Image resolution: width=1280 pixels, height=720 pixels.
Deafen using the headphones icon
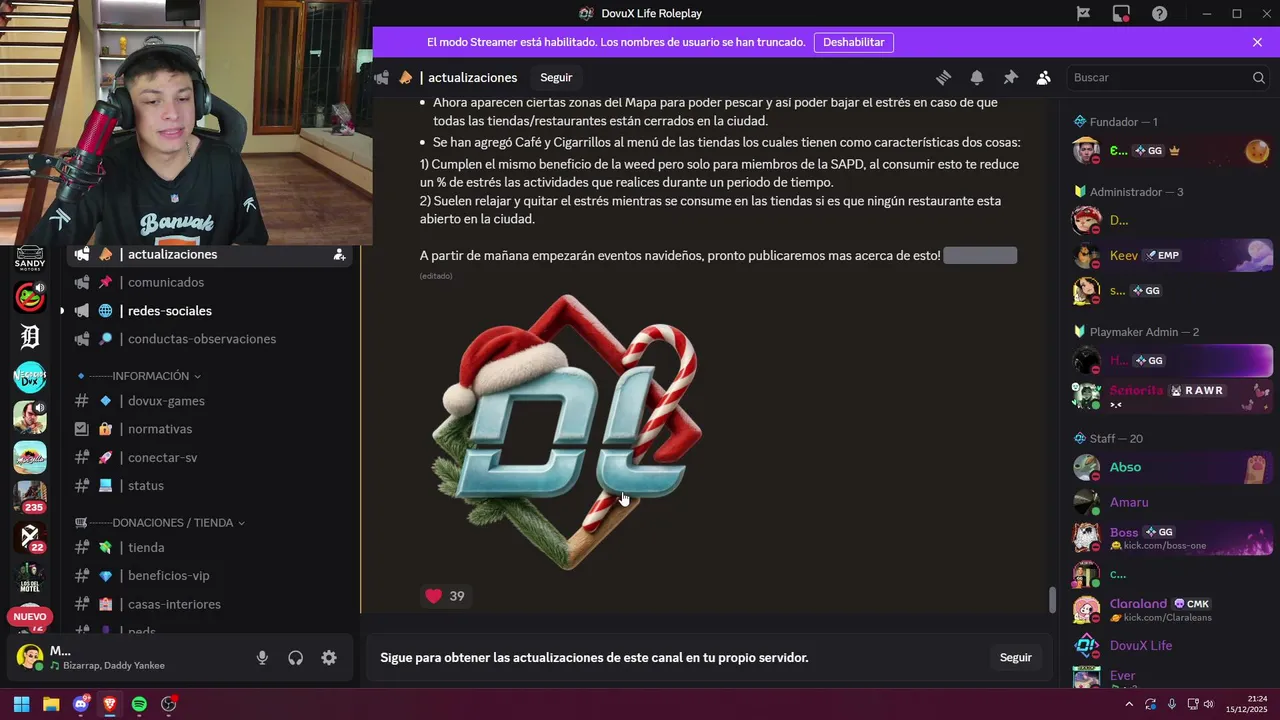click(295, 657)
